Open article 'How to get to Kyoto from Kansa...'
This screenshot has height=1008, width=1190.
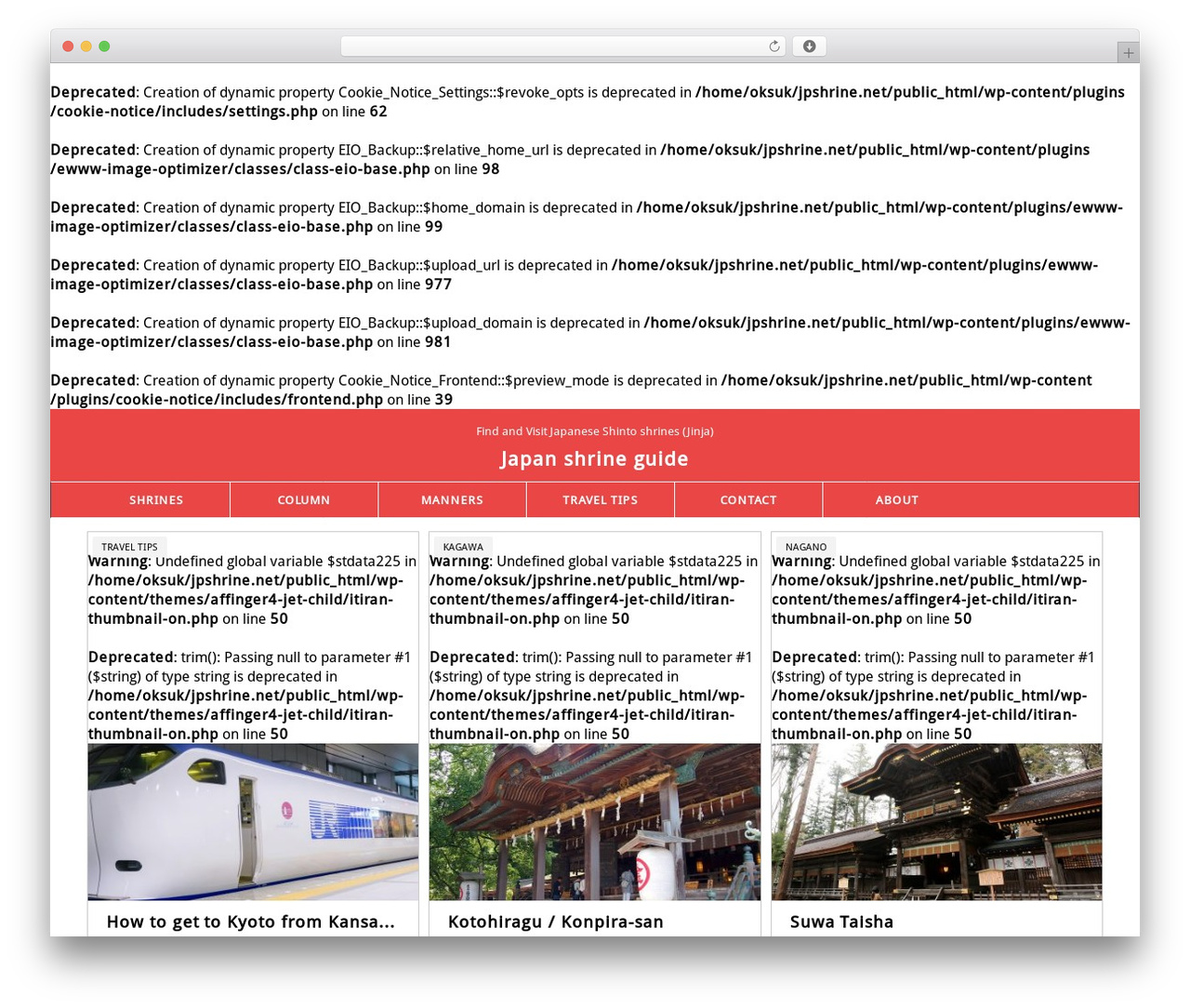[x=251, y=922]
